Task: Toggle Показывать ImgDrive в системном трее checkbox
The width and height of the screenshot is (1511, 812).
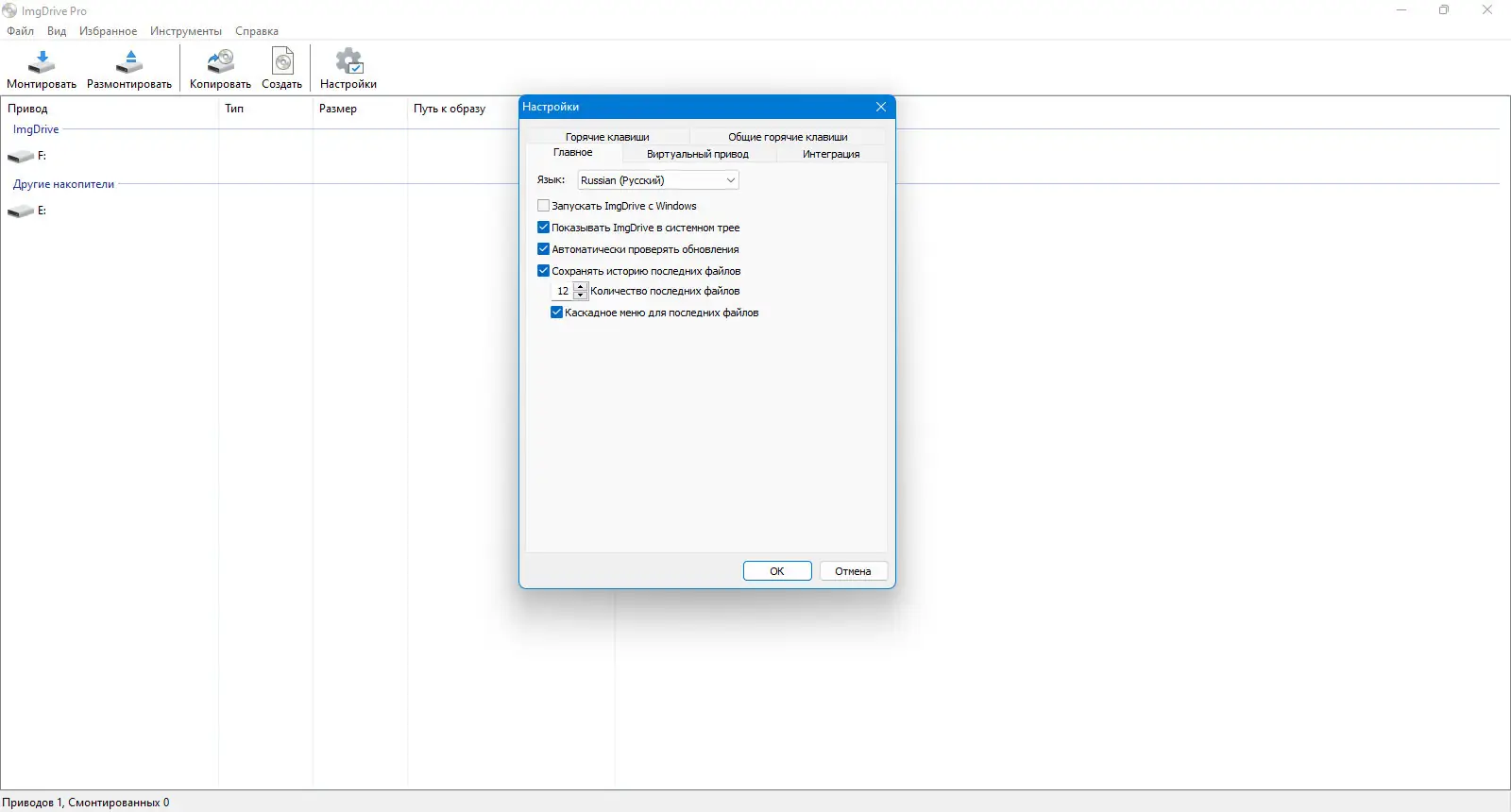Action: pyautogui.click(x=543, y=228)
